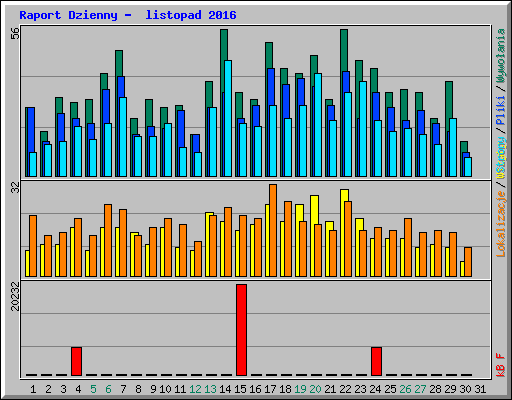Select green weekend day 26 label
Image resolution: width=512 pixels, height=400 pixels.
point(405,389)
